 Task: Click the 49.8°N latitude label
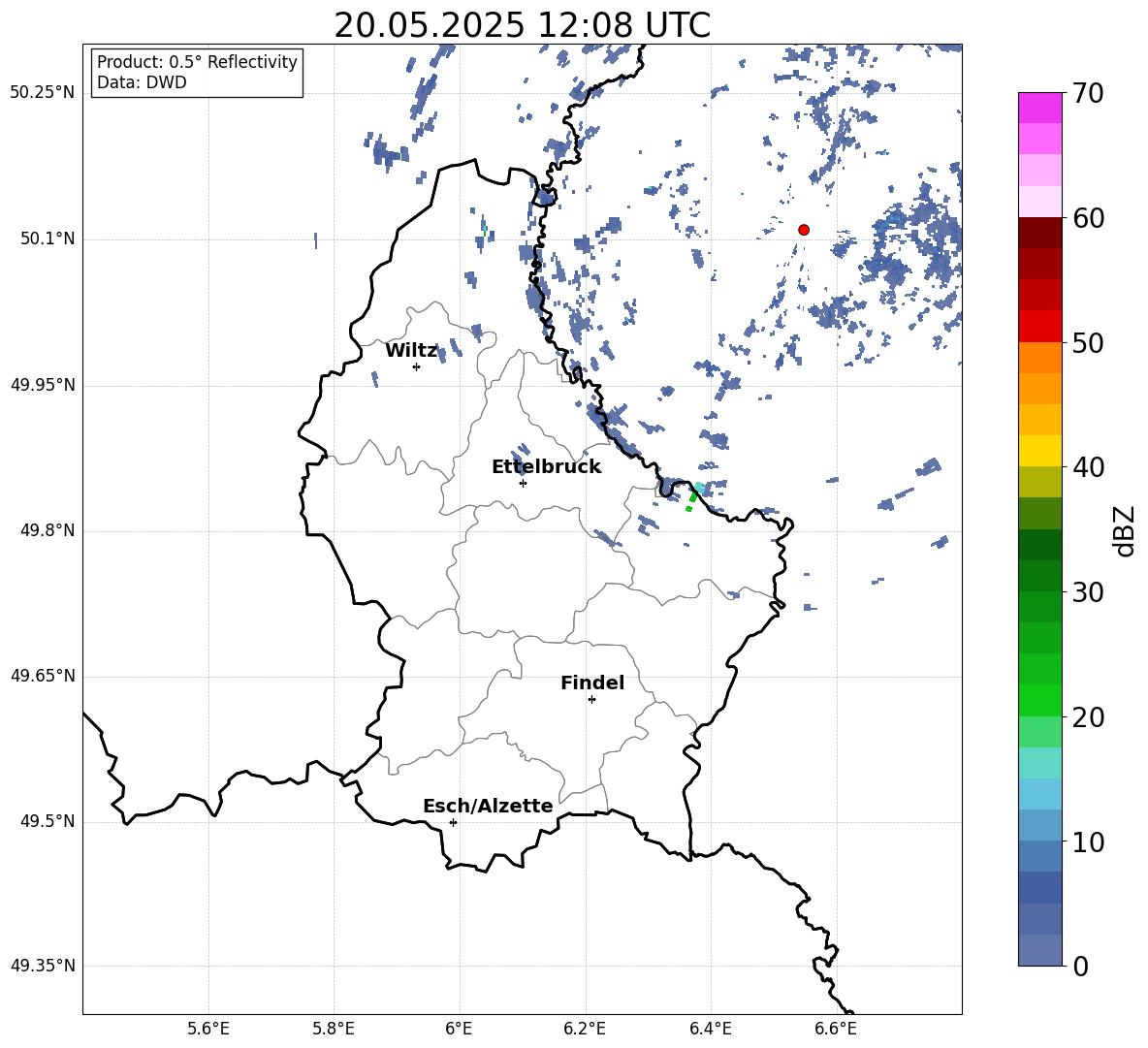pos(48,530)
